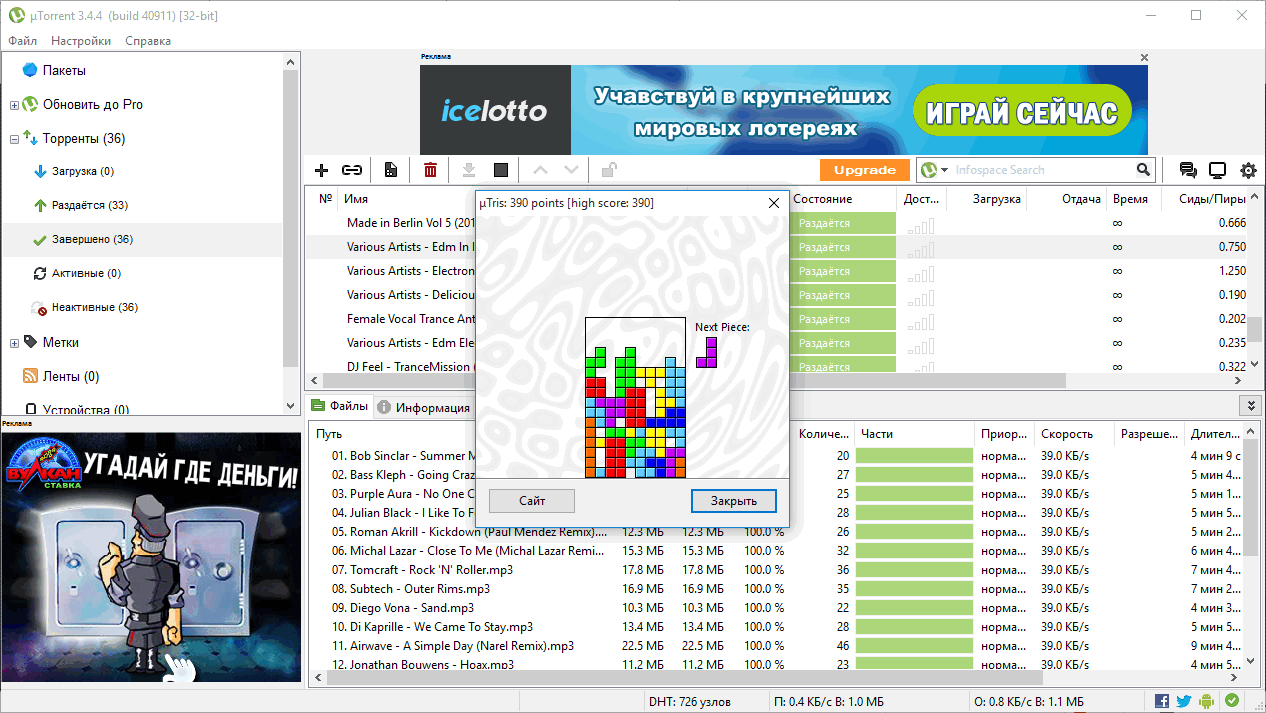
Task: Select Раздаётся (33) in the sidebar
Action: pyautogui.click(x=89, y=205)
